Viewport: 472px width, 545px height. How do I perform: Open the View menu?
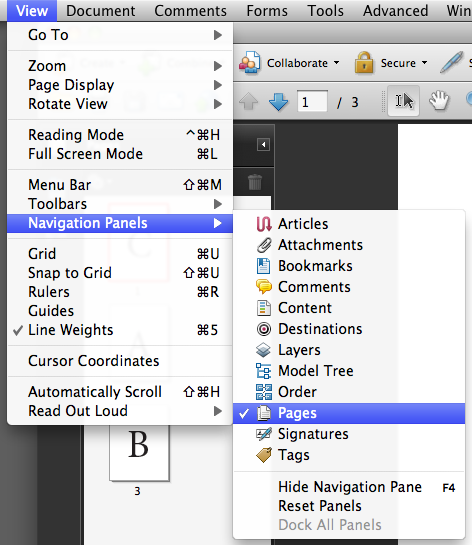tap(32, 11)
